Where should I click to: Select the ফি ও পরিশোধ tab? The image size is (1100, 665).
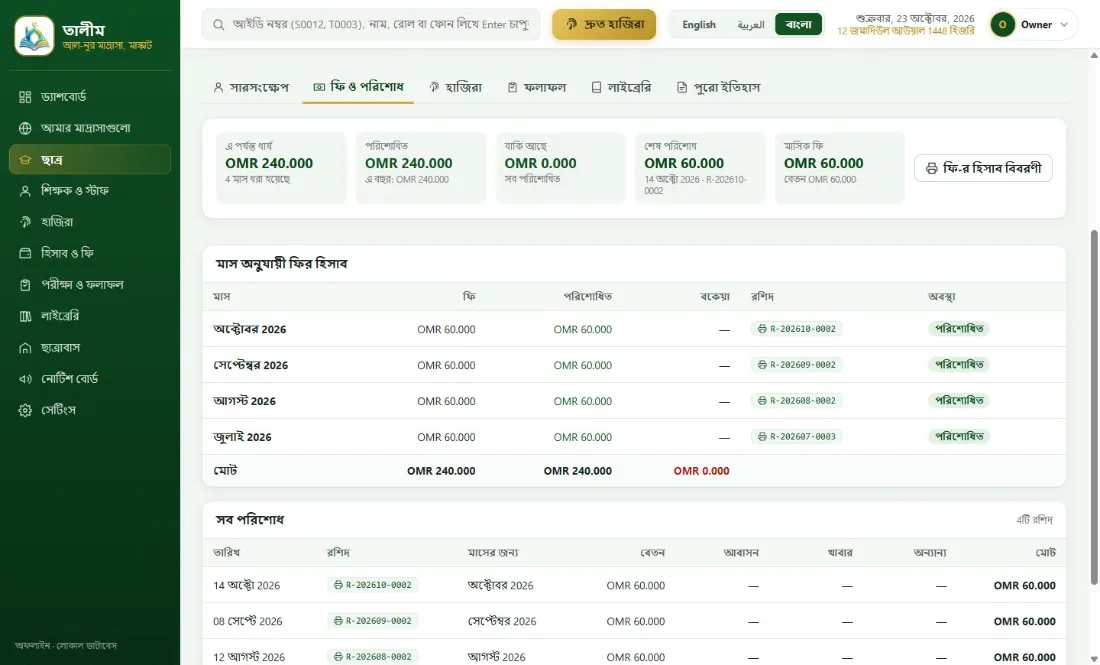coord(358,87)
